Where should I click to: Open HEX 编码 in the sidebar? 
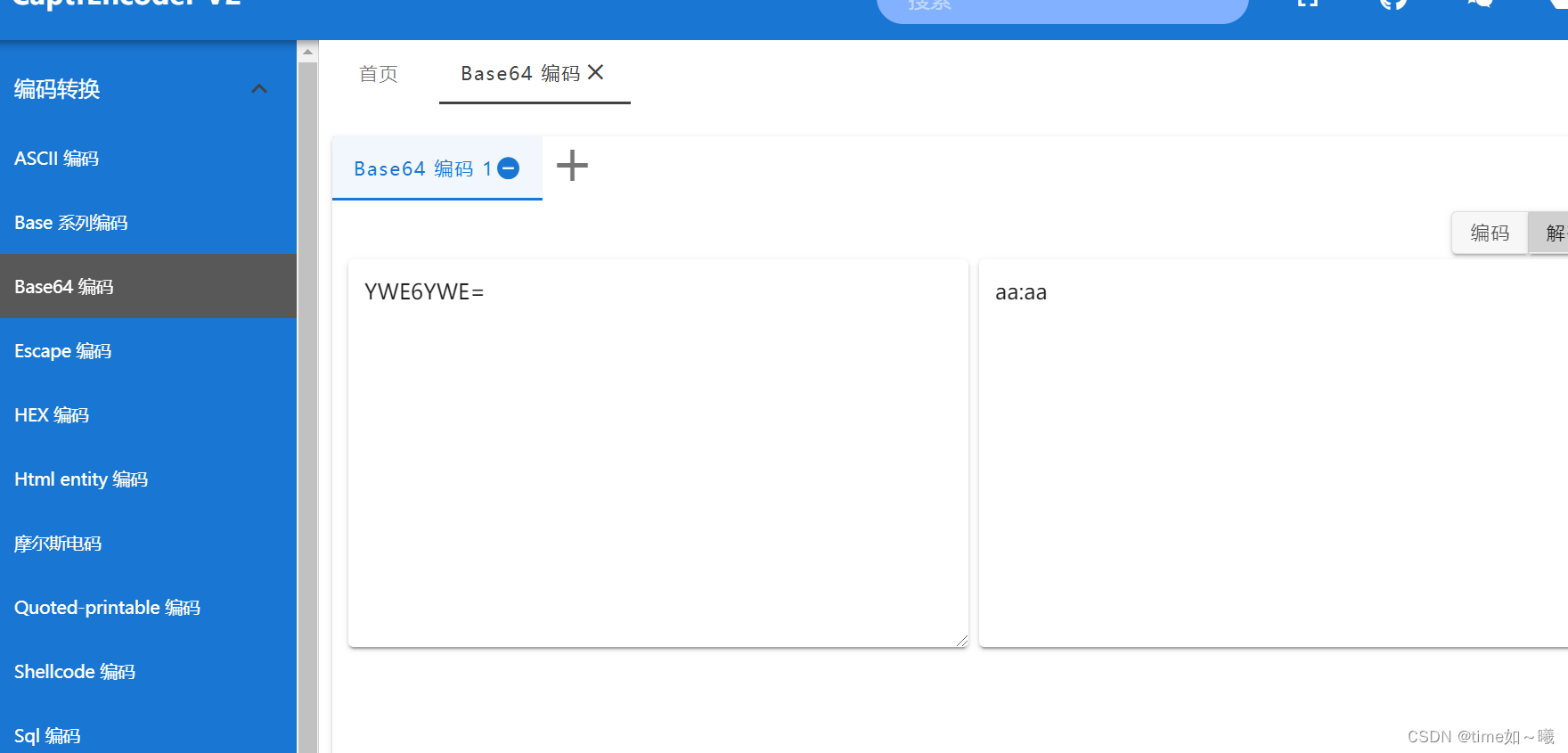pyautogui.click(x=148, y=415)
